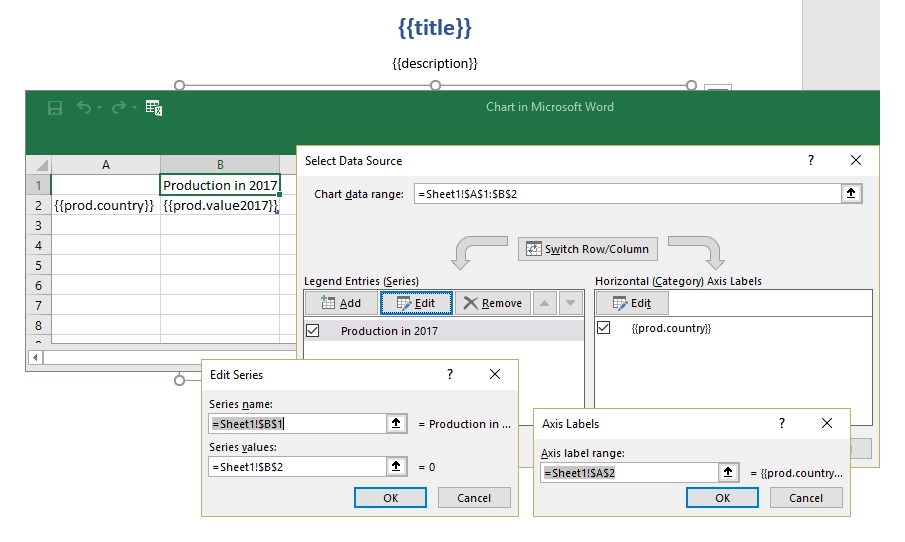Click the Undo arrow icon

pos(84,107)
